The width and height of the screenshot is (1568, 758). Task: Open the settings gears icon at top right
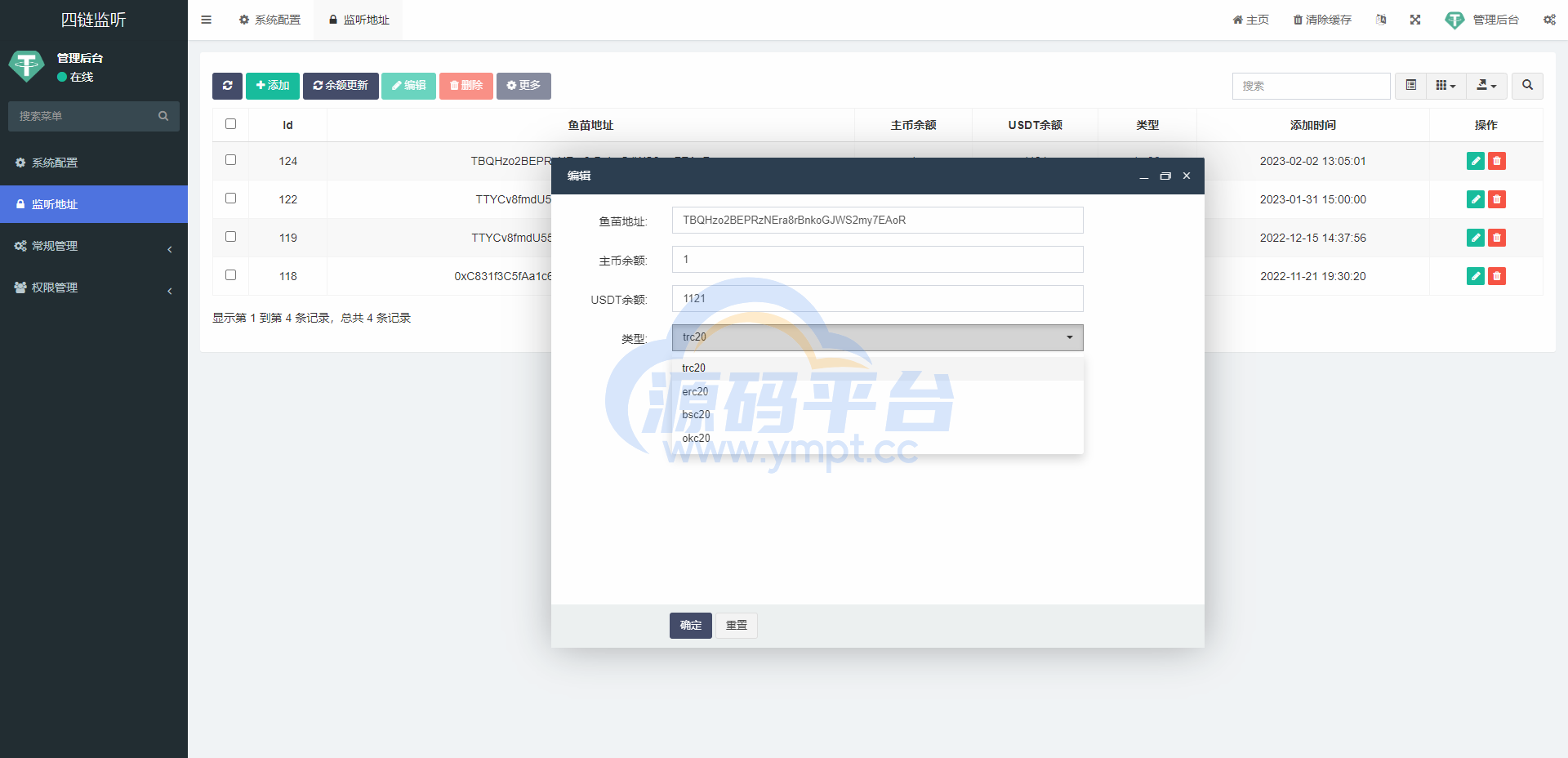[1549, 20]
